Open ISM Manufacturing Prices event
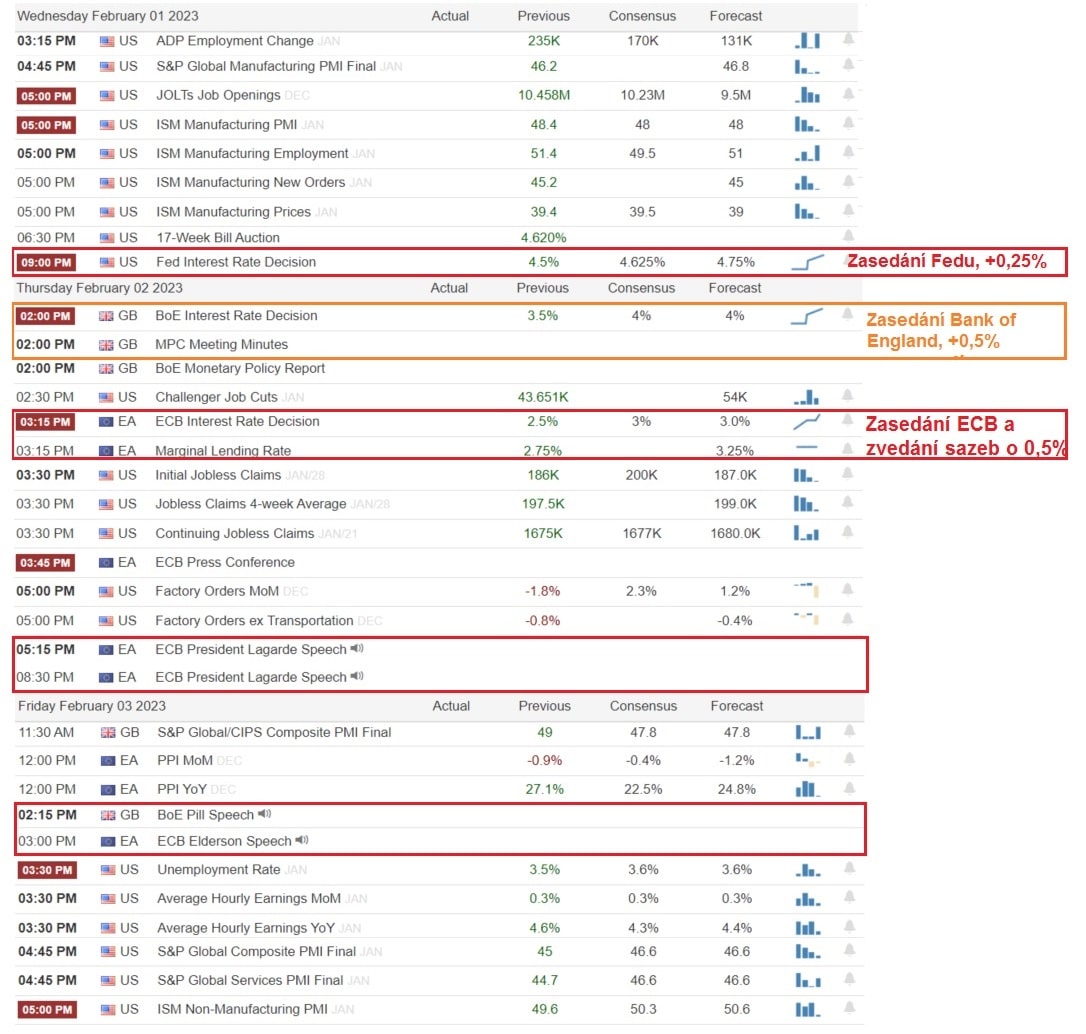The width and height of the screenshot is (1086, 1034). [x=233, y=212]
